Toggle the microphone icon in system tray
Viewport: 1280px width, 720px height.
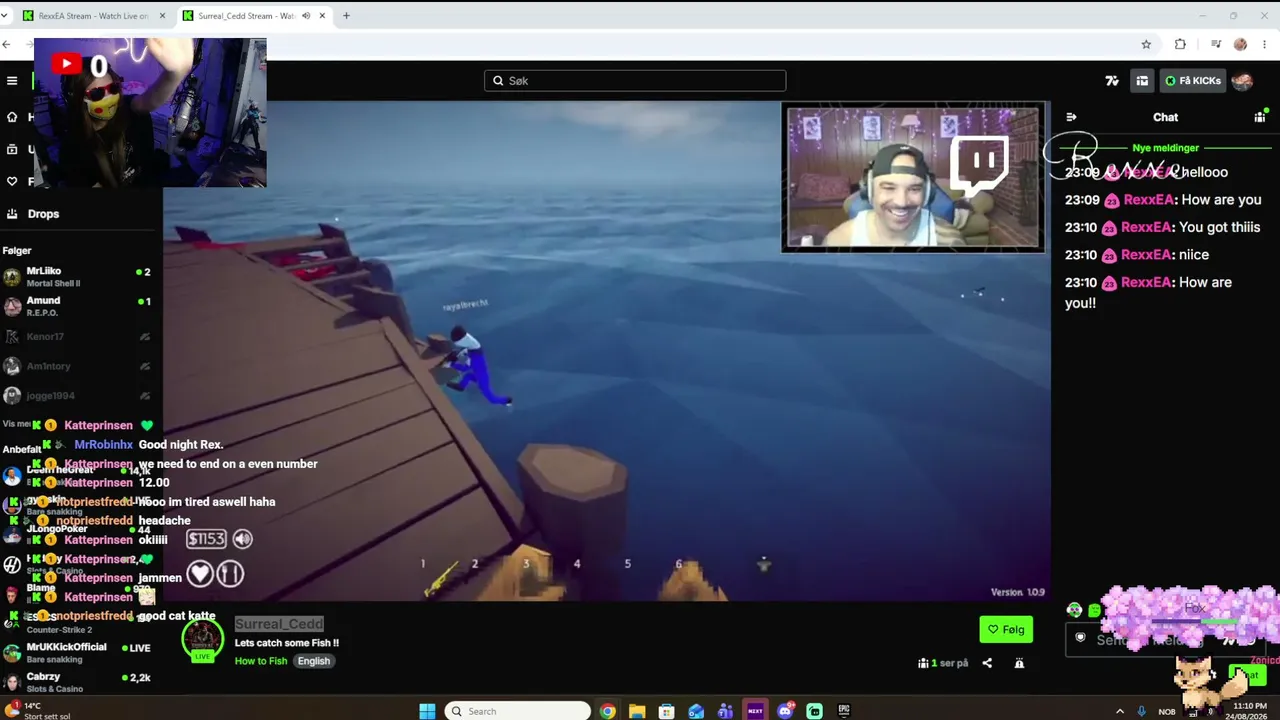(x=1141, y=711)
